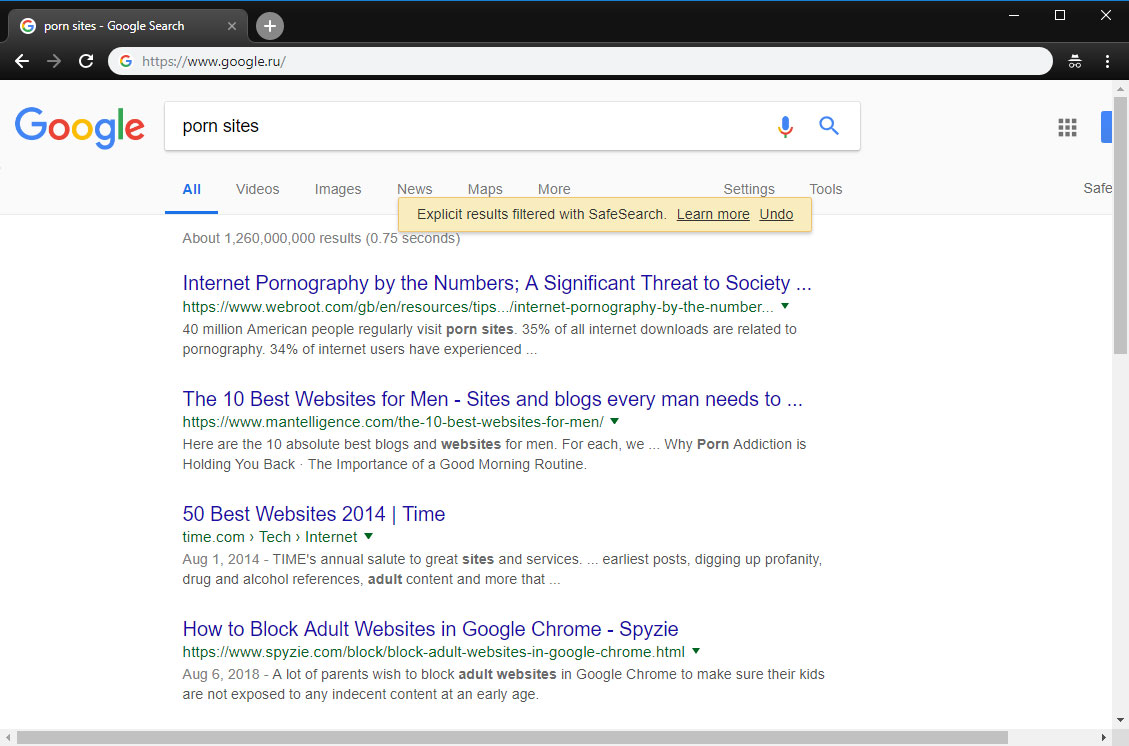The image size is (1129, 746).
Task: Open the dropdown next to the mantelligence.com URL
Action: (x=614, y=421)
